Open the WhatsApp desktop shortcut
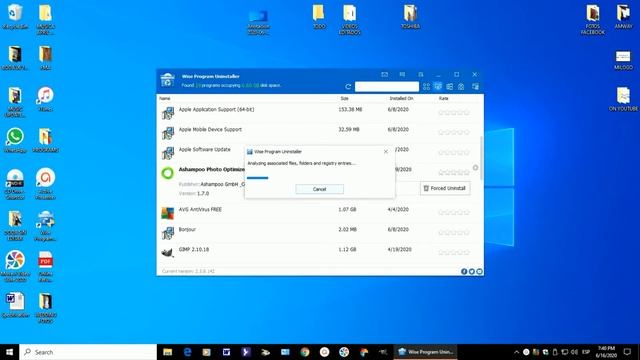This screenshot has width=640, height=360. click(15, 140)
